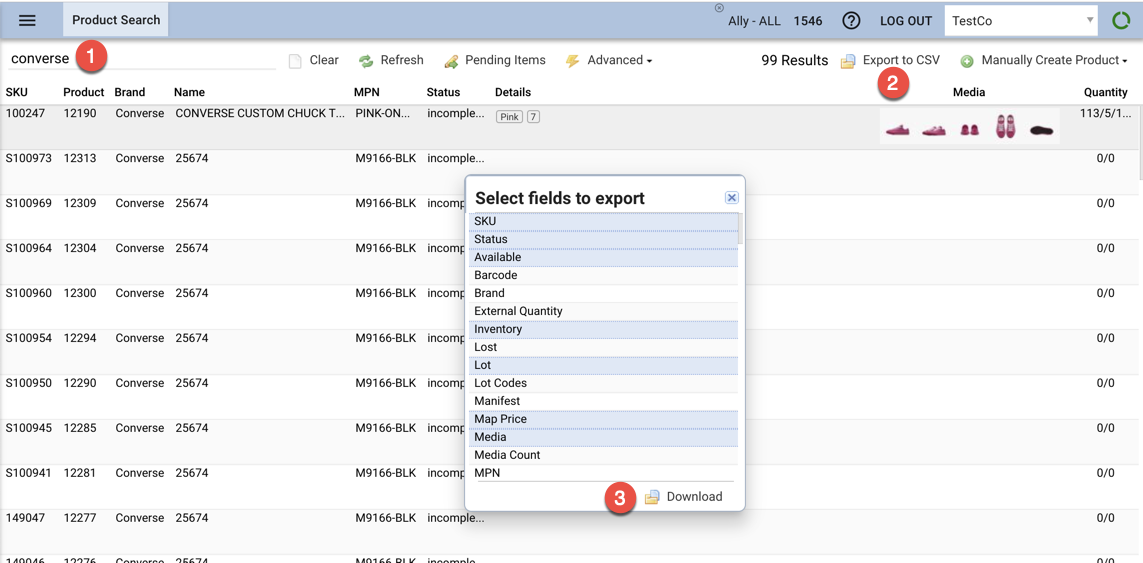1143x563 pixels.
Task: Switch to the Product Search tab
Action: click(x=116, y=20)
